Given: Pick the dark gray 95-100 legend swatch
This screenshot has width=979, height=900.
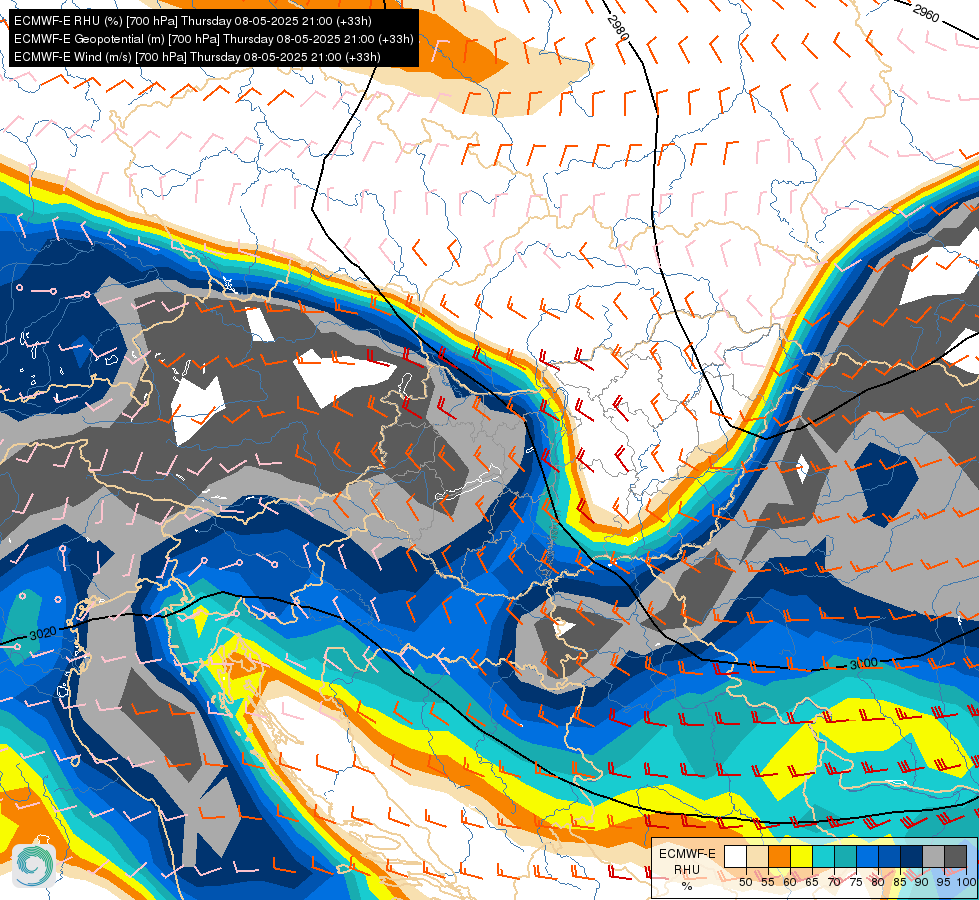Looking at the screenshot, I should (956, 856).
